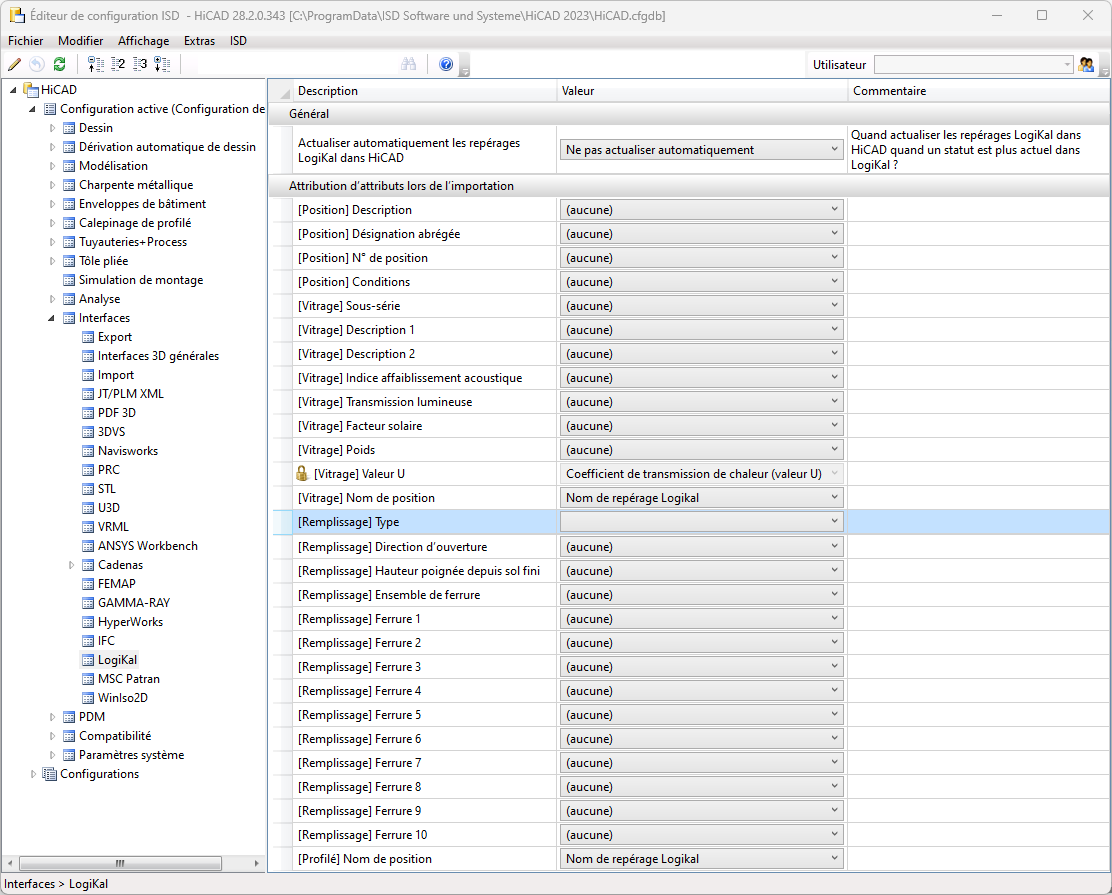Open [Vitrage] Poids value dropdown
1112x895 pixels.
(x=701, y=450)
